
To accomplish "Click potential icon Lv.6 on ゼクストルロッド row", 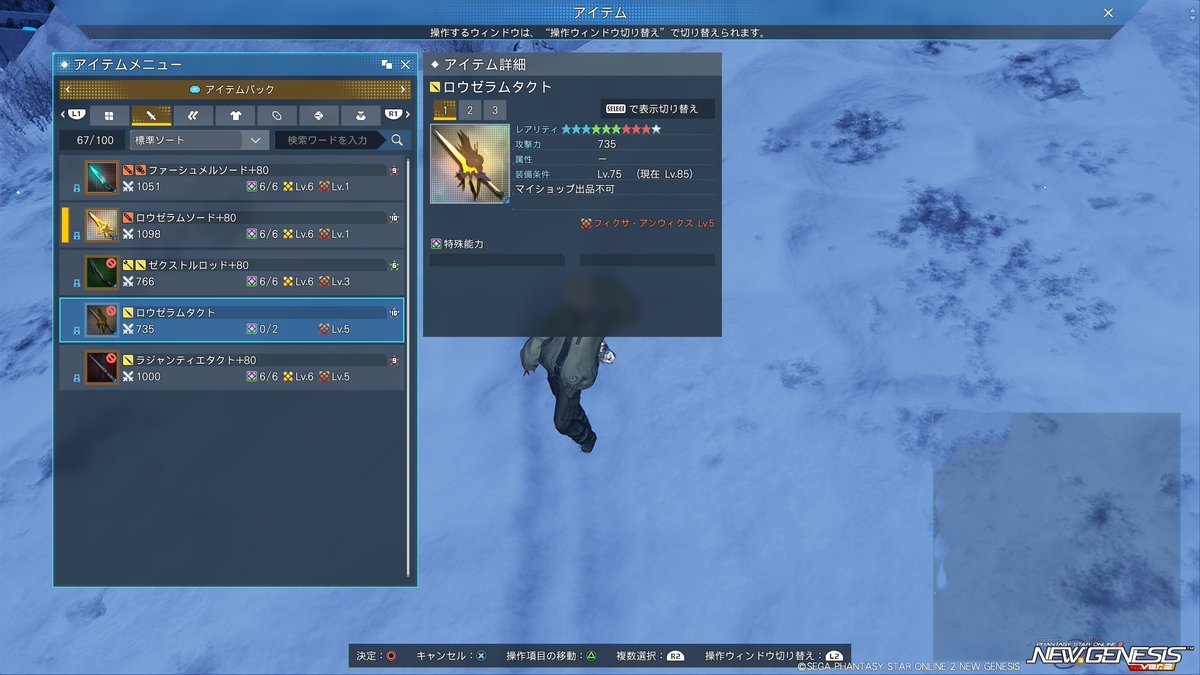I will [x=288, y=281].
